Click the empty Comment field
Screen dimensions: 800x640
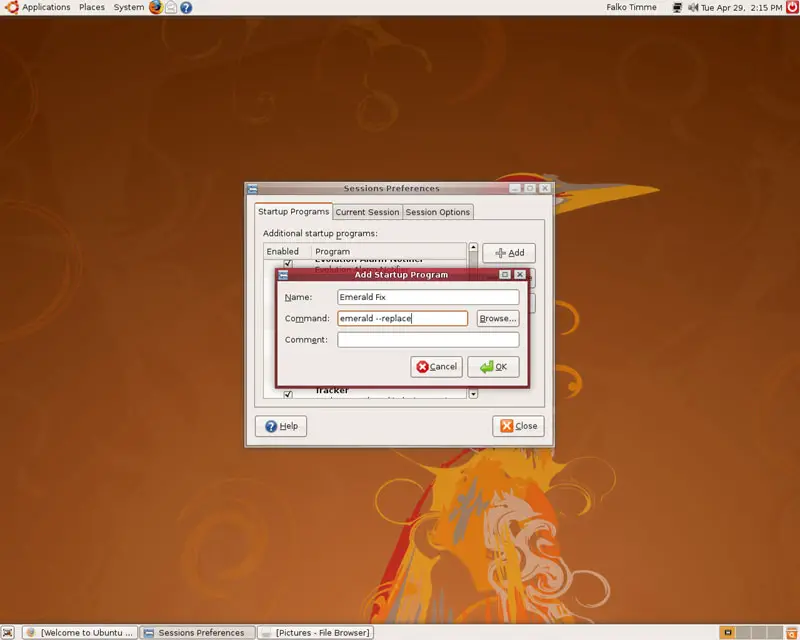(428, 340)
